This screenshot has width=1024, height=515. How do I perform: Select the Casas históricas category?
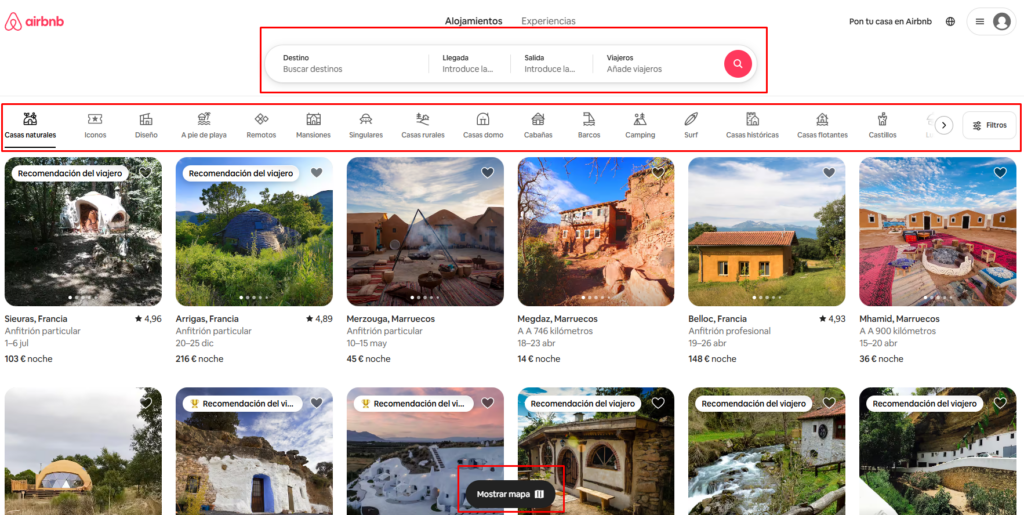752,125
